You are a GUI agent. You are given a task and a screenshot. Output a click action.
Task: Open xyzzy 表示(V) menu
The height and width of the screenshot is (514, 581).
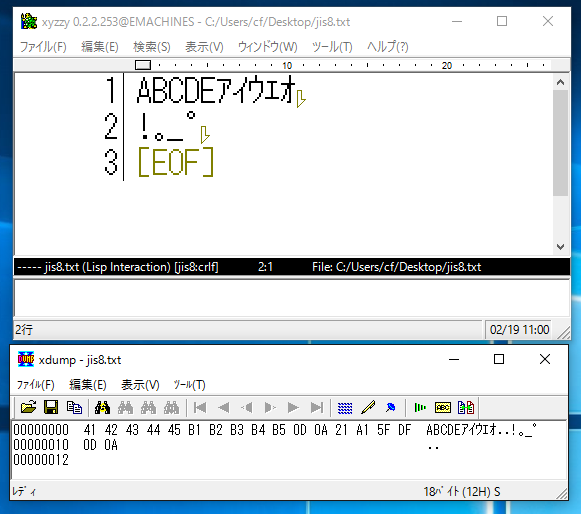[204, 47]
